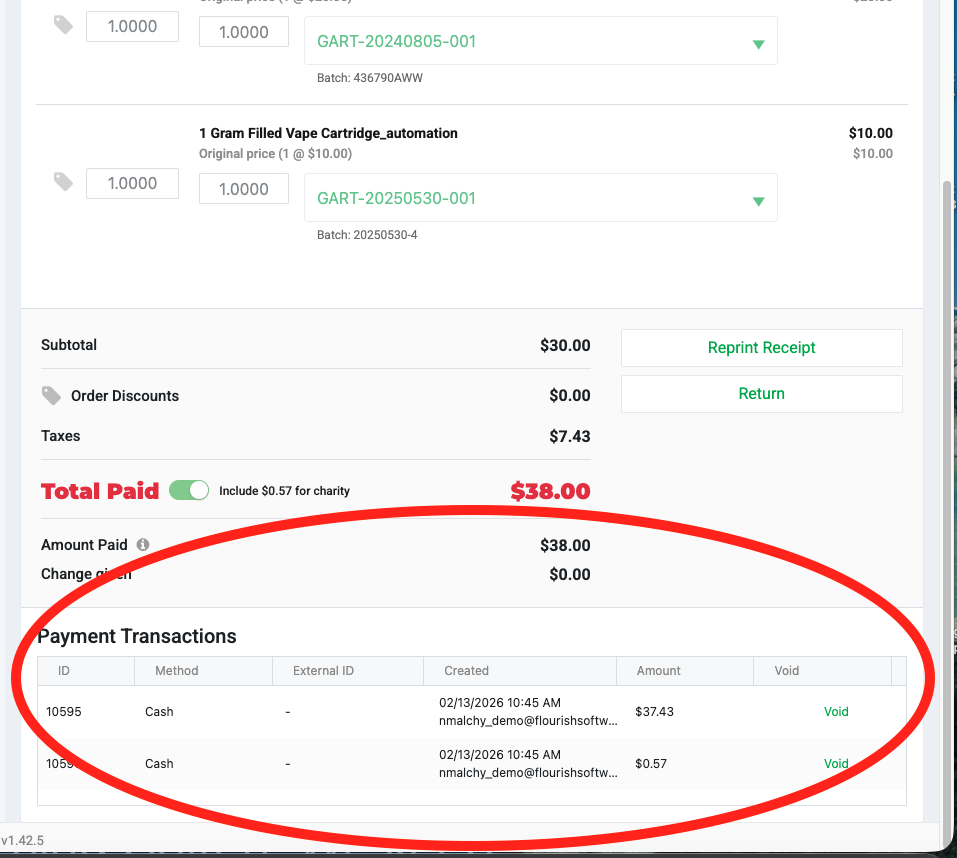
Task: Click the dropdown arrow for batch 436790AWW package
Action: click(758, 41)
